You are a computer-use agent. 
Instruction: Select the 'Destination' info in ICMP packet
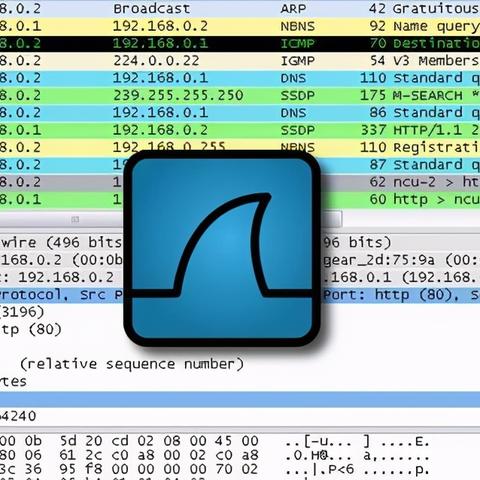(x=436, y=43)
